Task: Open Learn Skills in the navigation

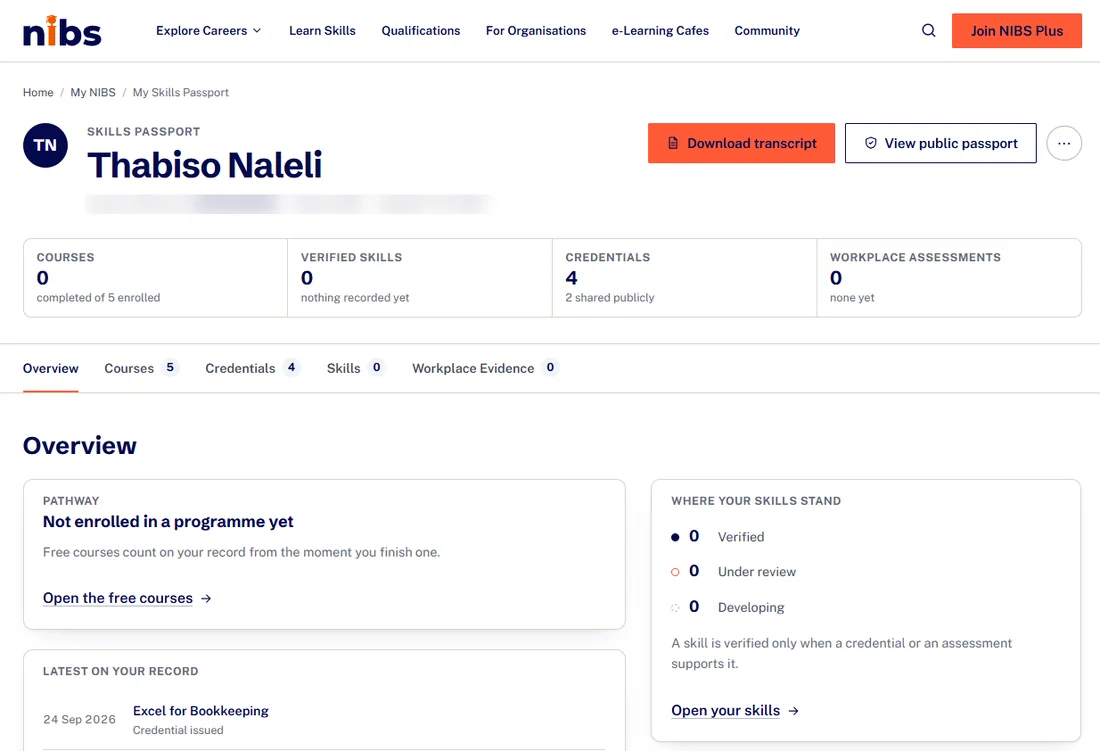Action: 322,31
